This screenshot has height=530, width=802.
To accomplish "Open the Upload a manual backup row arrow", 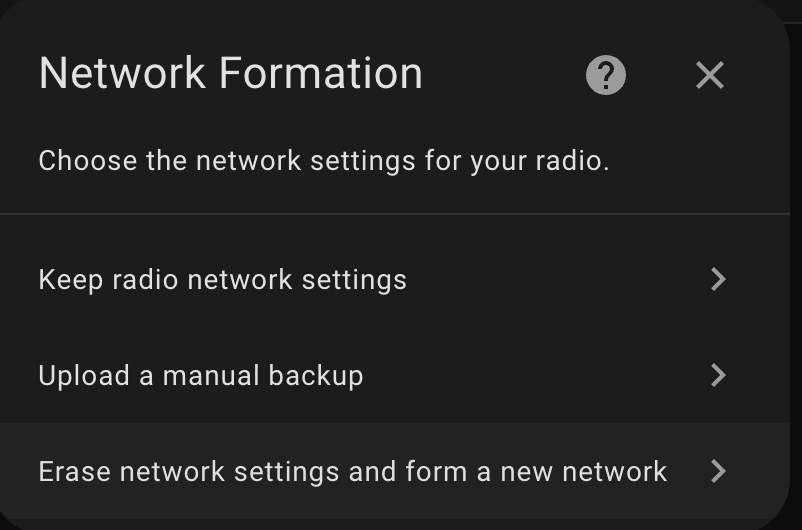I will click(719, 375).
